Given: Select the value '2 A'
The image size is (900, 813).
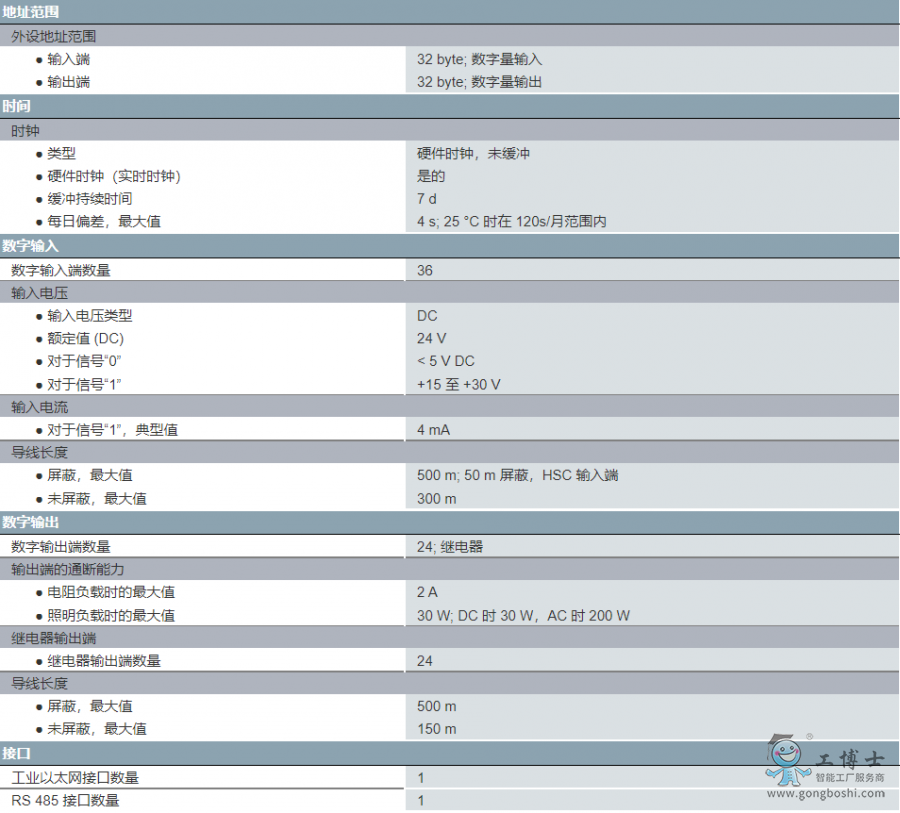Looking at the screenshot, I should tap(427, 593).
